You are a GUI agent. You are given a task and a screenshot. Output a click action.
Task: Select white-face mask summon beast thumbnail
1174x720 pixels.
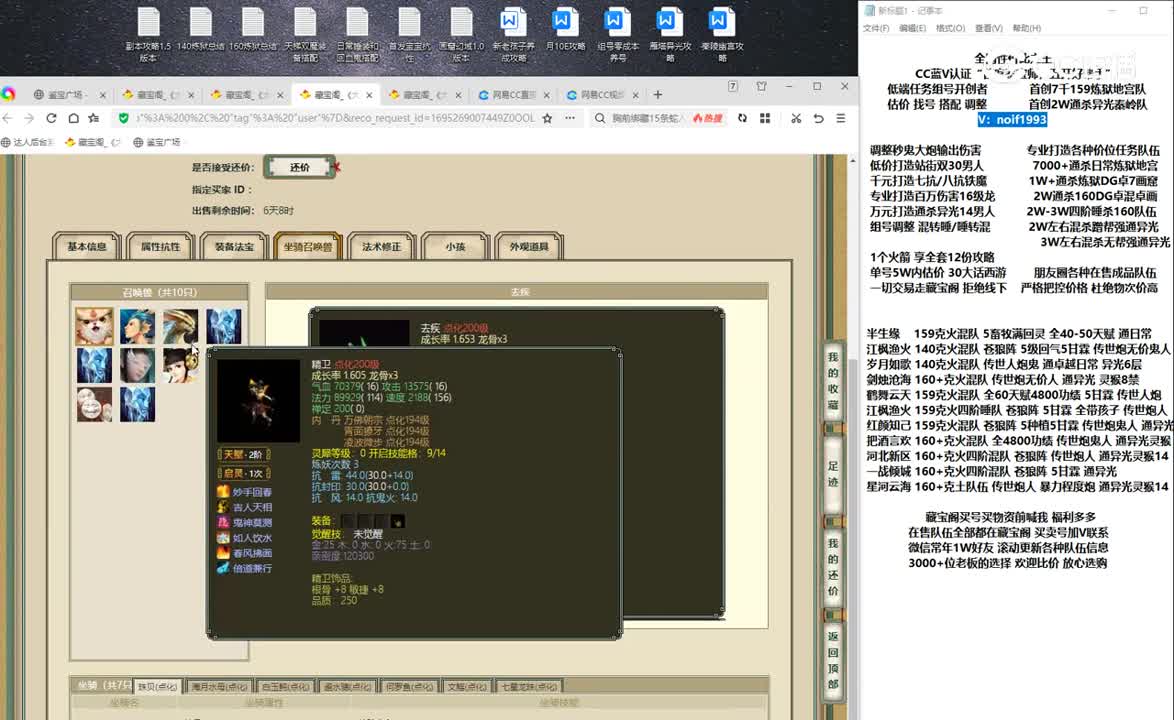94,404
